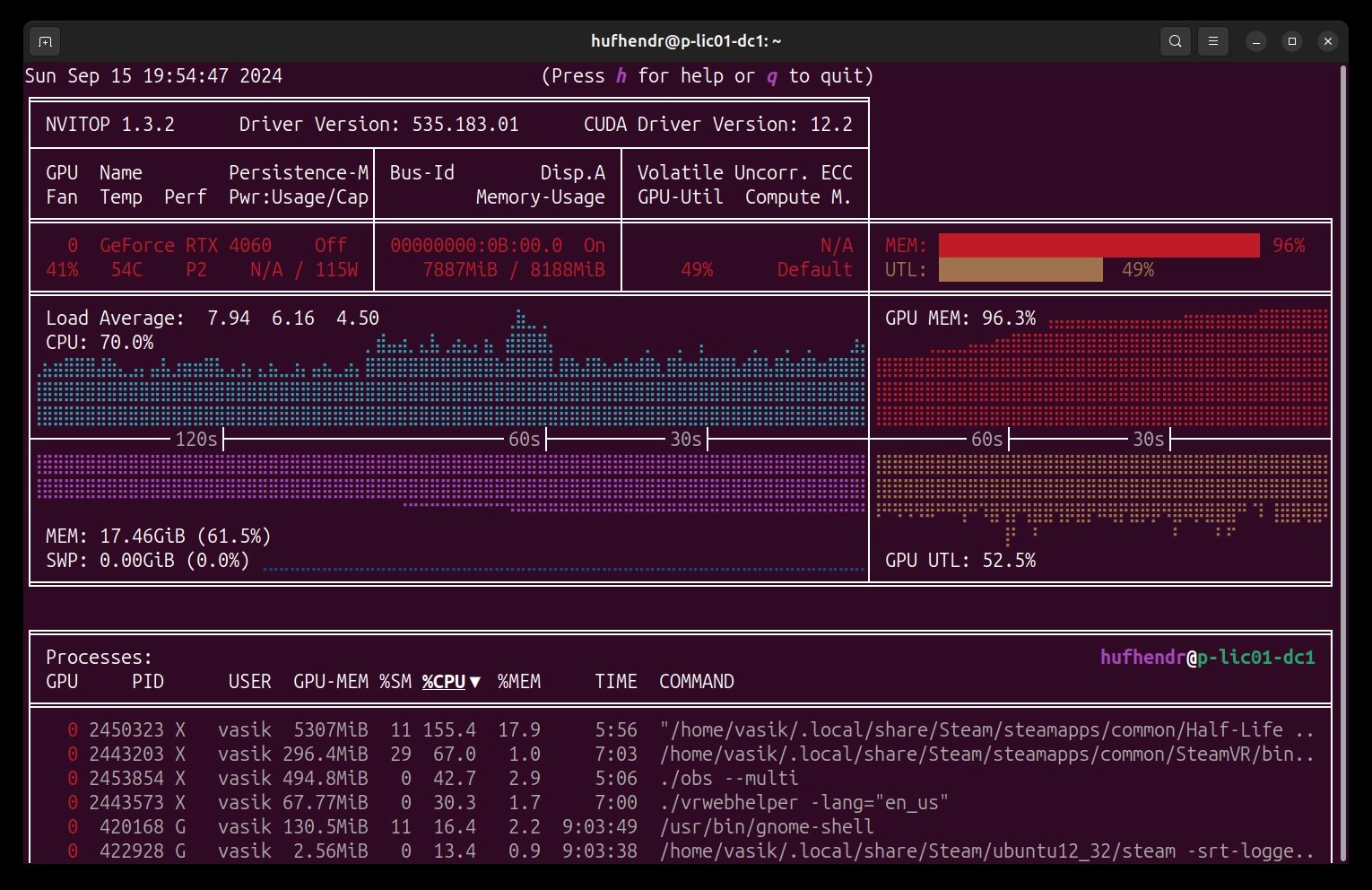This screenshot has height=890, width=1372.
Task: Close the terminal window
Action: pyautogui.click(x=1328, y=41)
